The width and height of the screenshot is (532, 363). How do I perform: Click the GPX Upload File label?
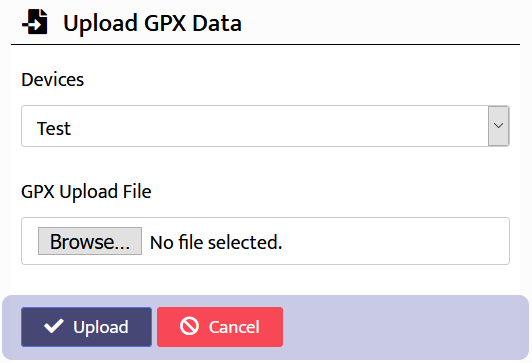pos(86,192)
